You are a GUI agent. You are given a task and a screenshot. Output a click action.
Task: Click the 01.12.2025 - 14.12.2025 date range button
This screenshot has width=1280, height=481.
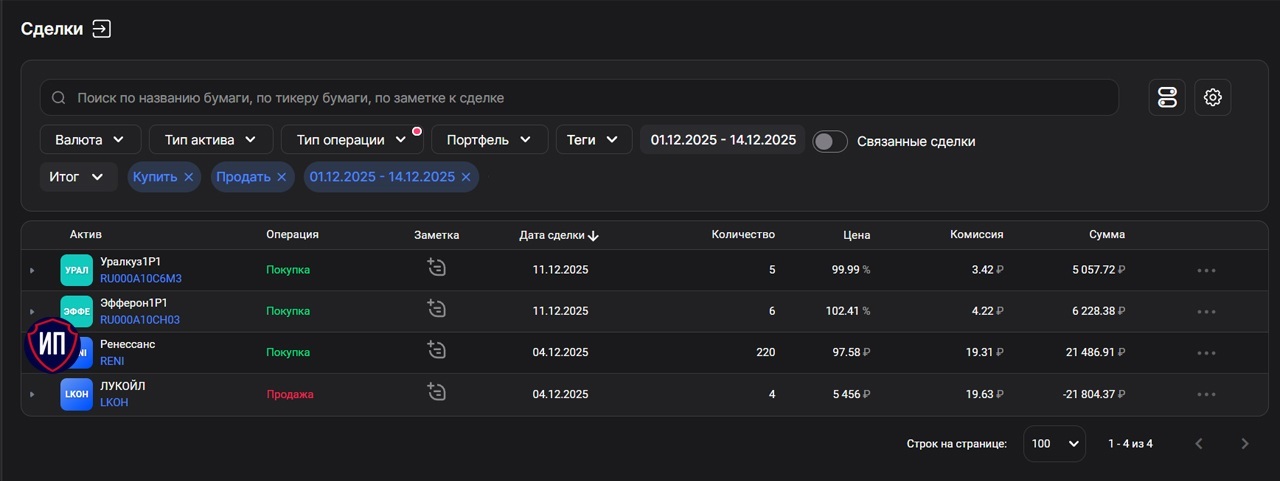723,140
